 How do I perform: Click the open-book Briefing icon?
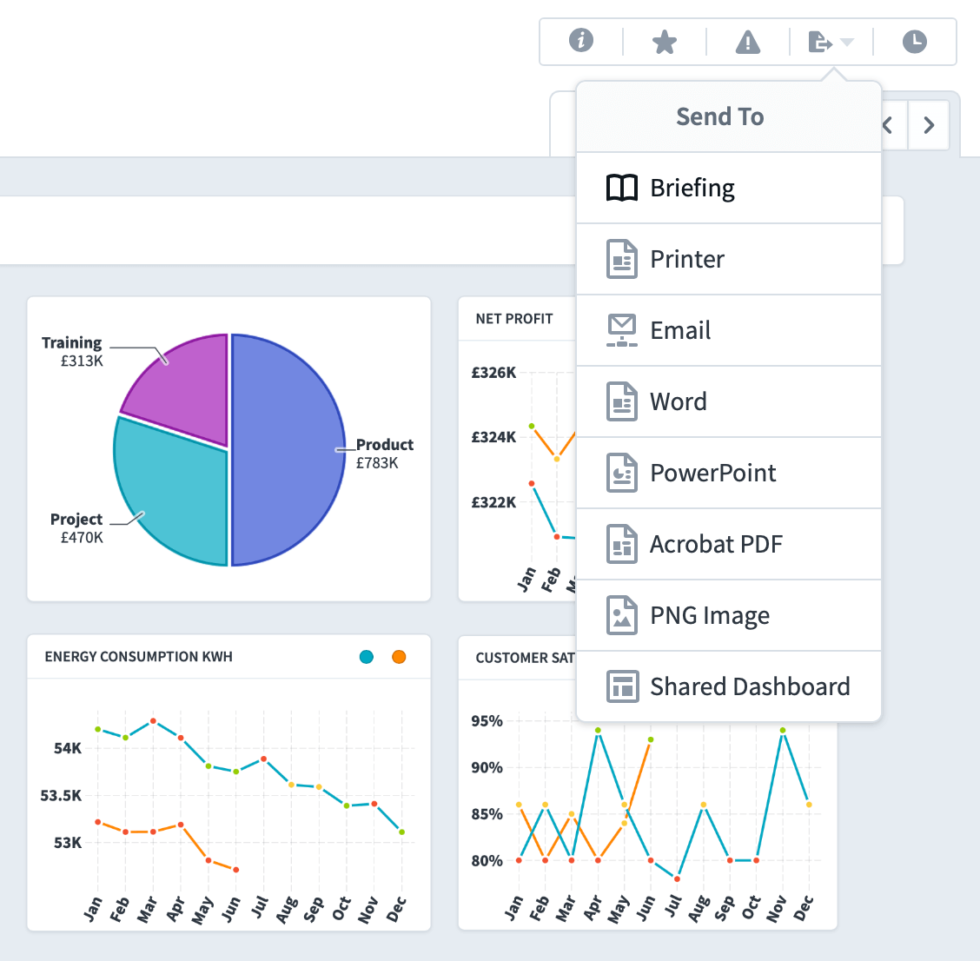(621, 187)
